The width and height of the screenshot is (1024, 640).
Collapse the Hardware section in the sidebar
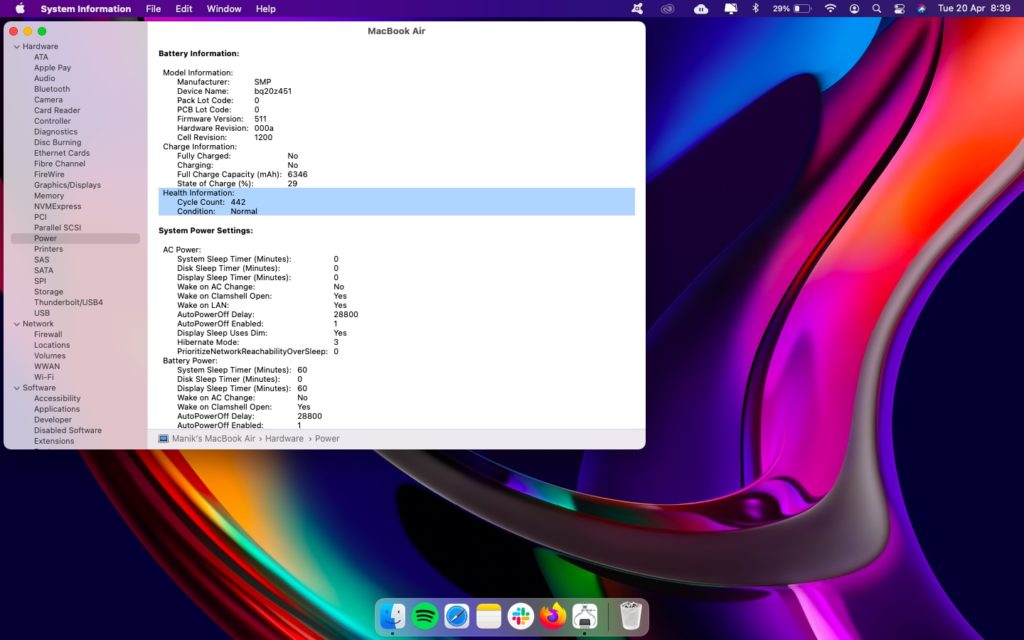(15, 45)
